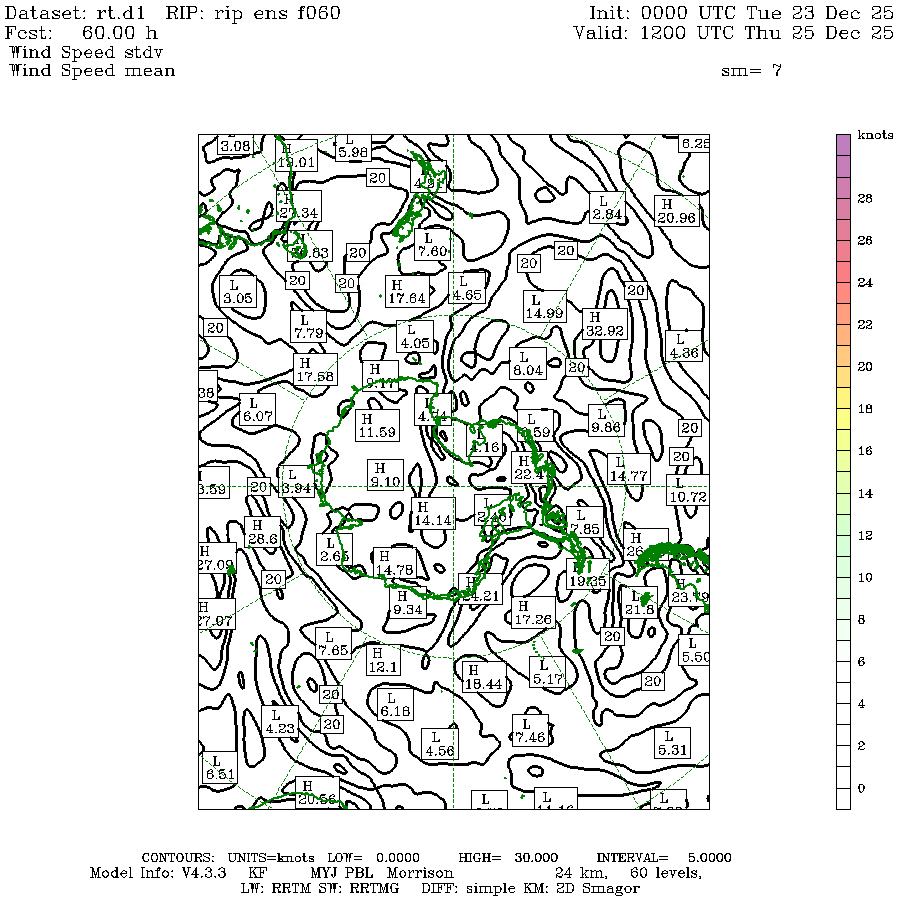Select the 'L 8.04' label

(x=527, y=364)
